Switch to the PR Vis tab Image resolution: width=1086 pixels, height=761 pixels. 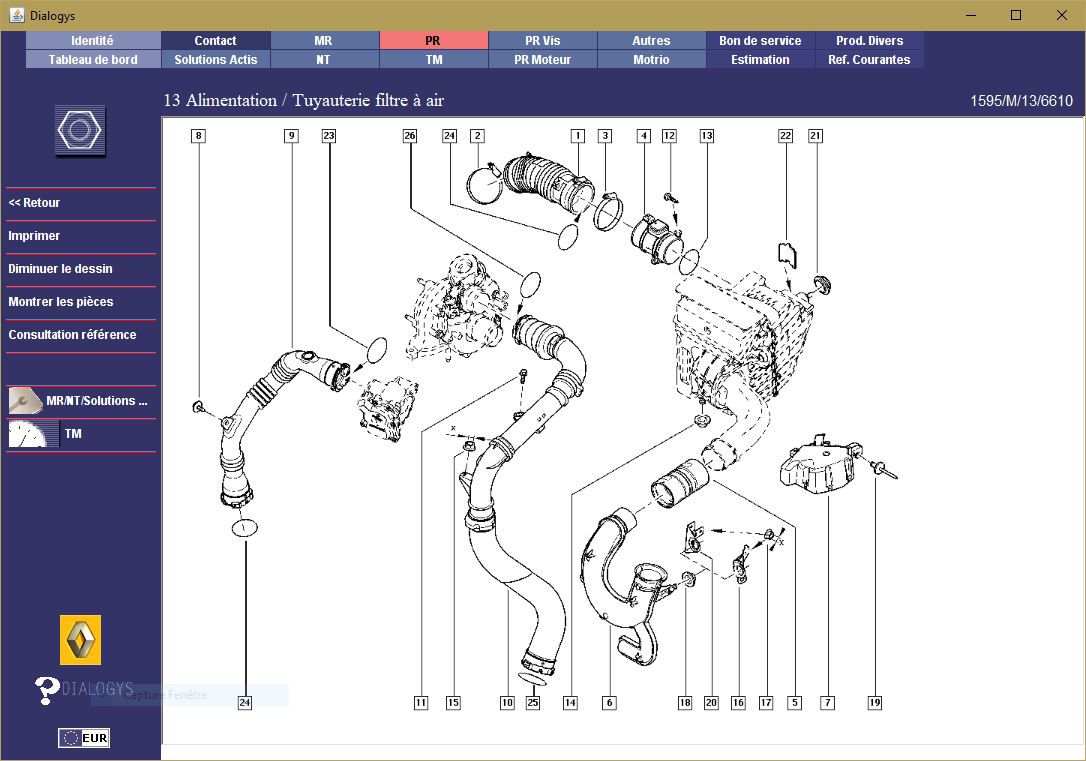542,41
